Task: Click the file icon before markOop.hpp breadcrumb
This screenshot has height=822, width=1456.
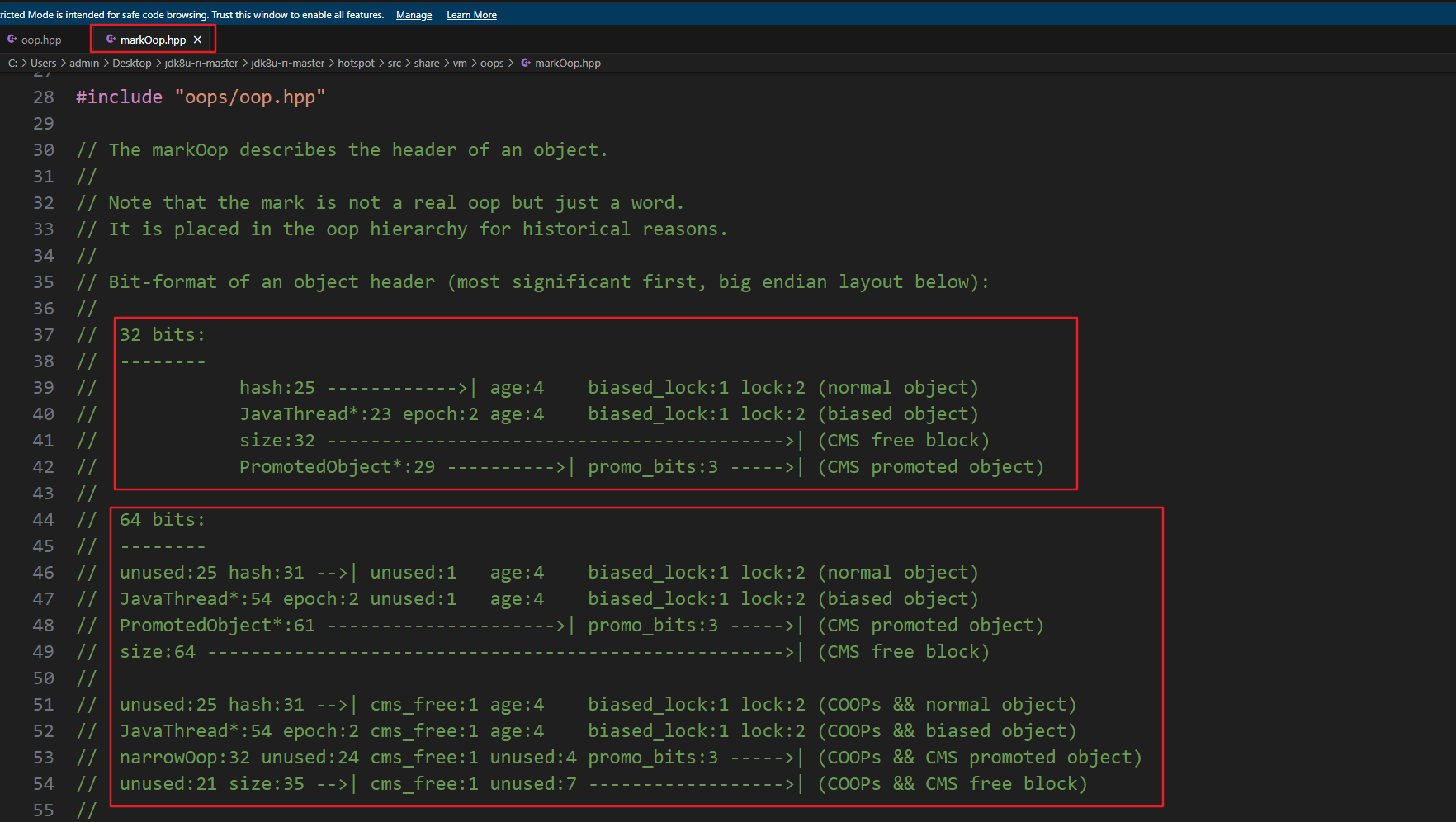Action: [x=526, y=63]
